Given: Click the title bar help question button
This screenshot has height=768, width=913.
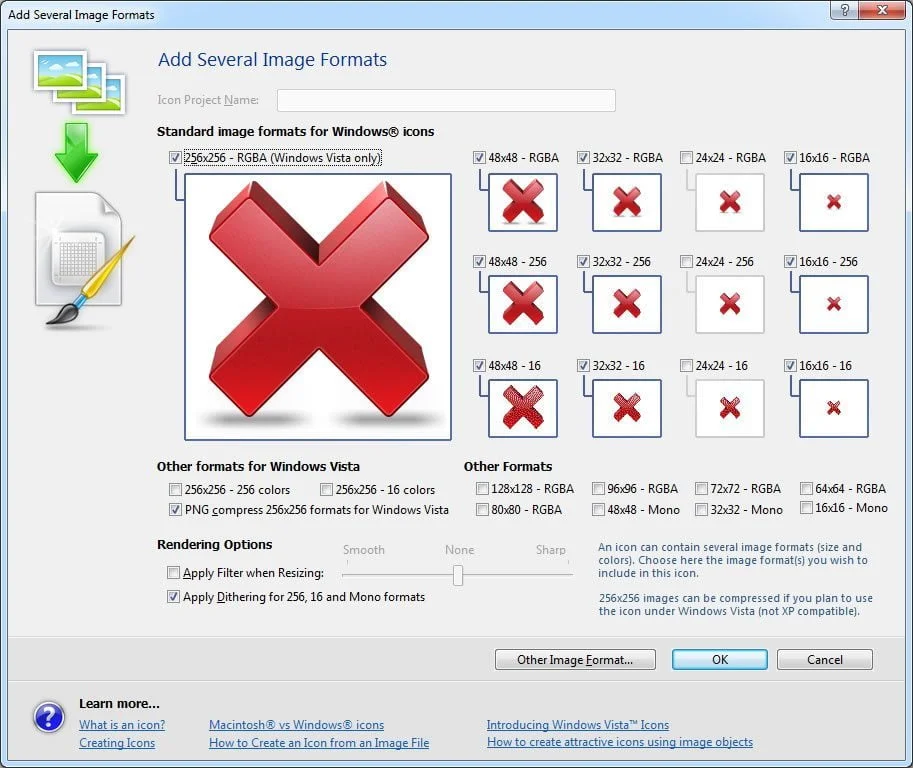Looking at the screenshot, I should pyautogui.click(x=844, y=10).
